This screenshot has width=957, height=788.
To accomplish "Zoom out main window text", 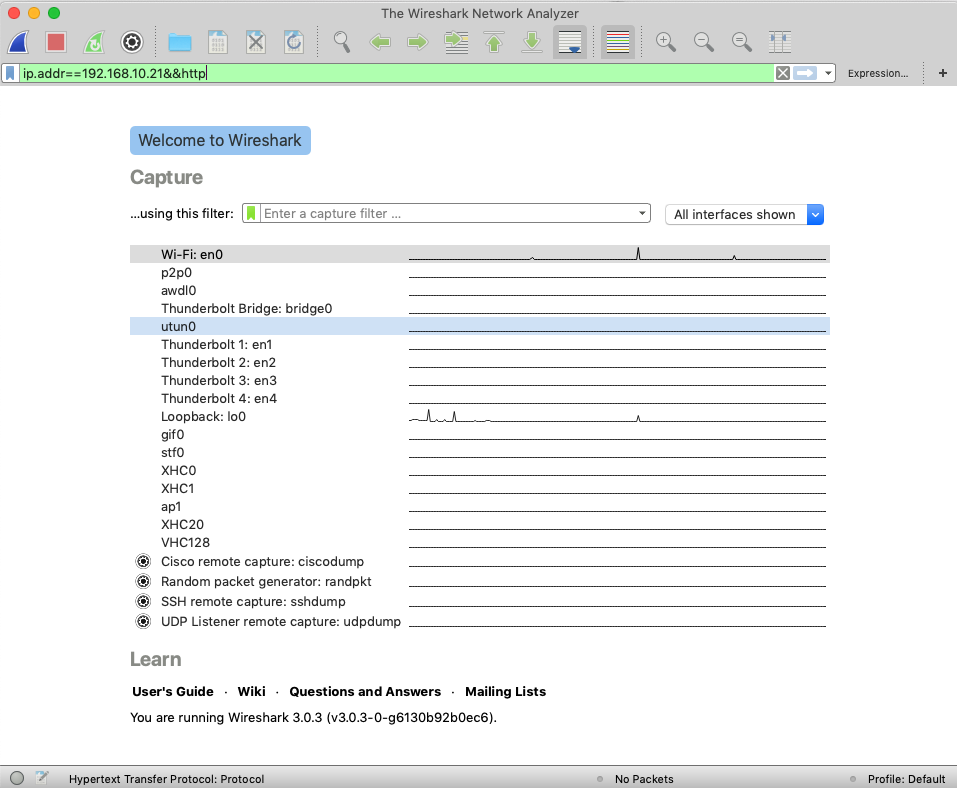I will click(x=704, y=42).
